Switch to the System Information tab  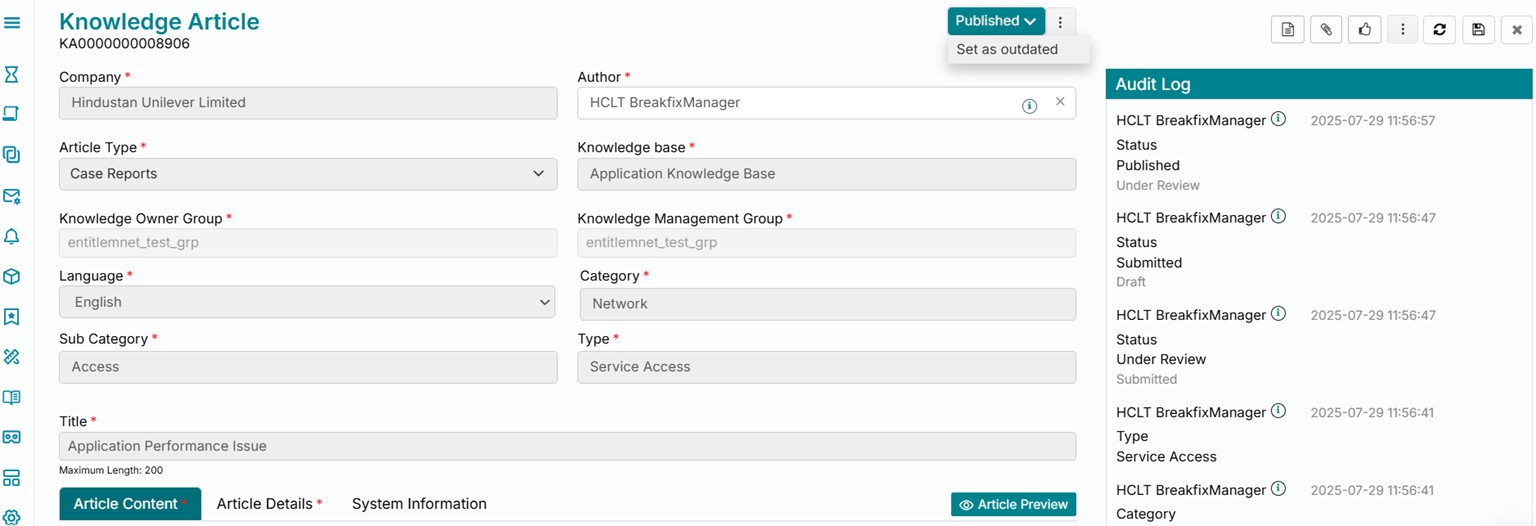(x=419, y=504)
